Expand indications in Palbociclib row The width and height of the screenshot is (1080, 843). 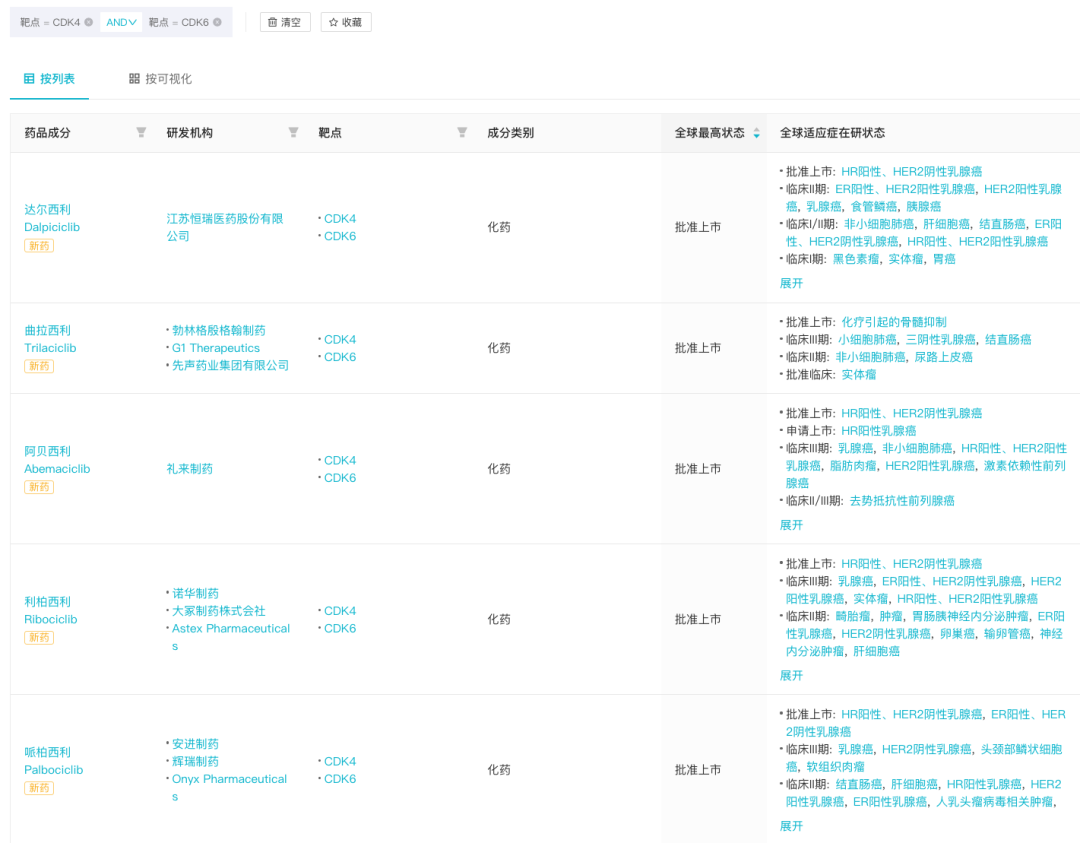click(791, 826)
